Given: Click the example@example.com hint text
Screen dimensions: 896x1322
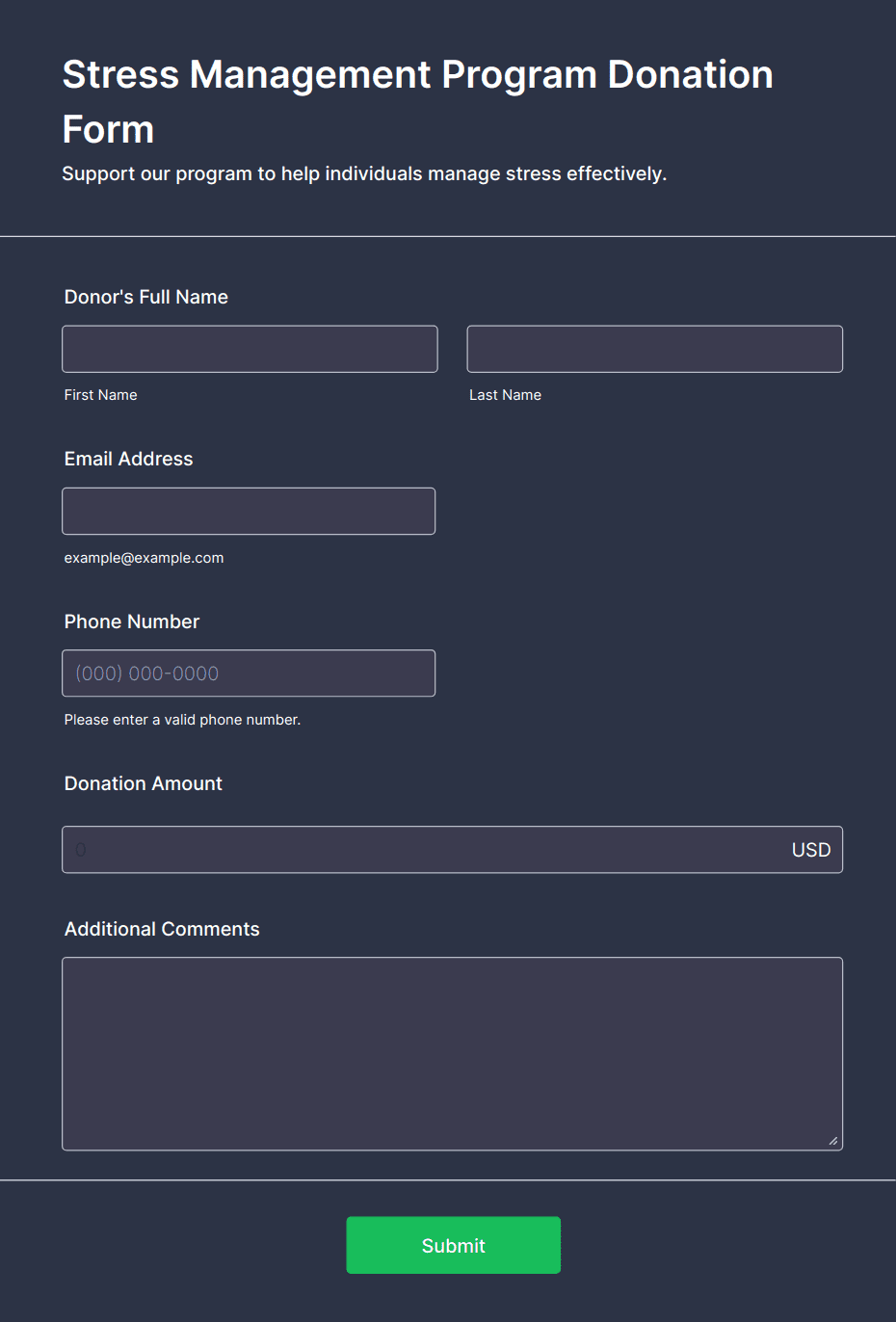Looking at the screenshot, I should click(x=143, y=557).
